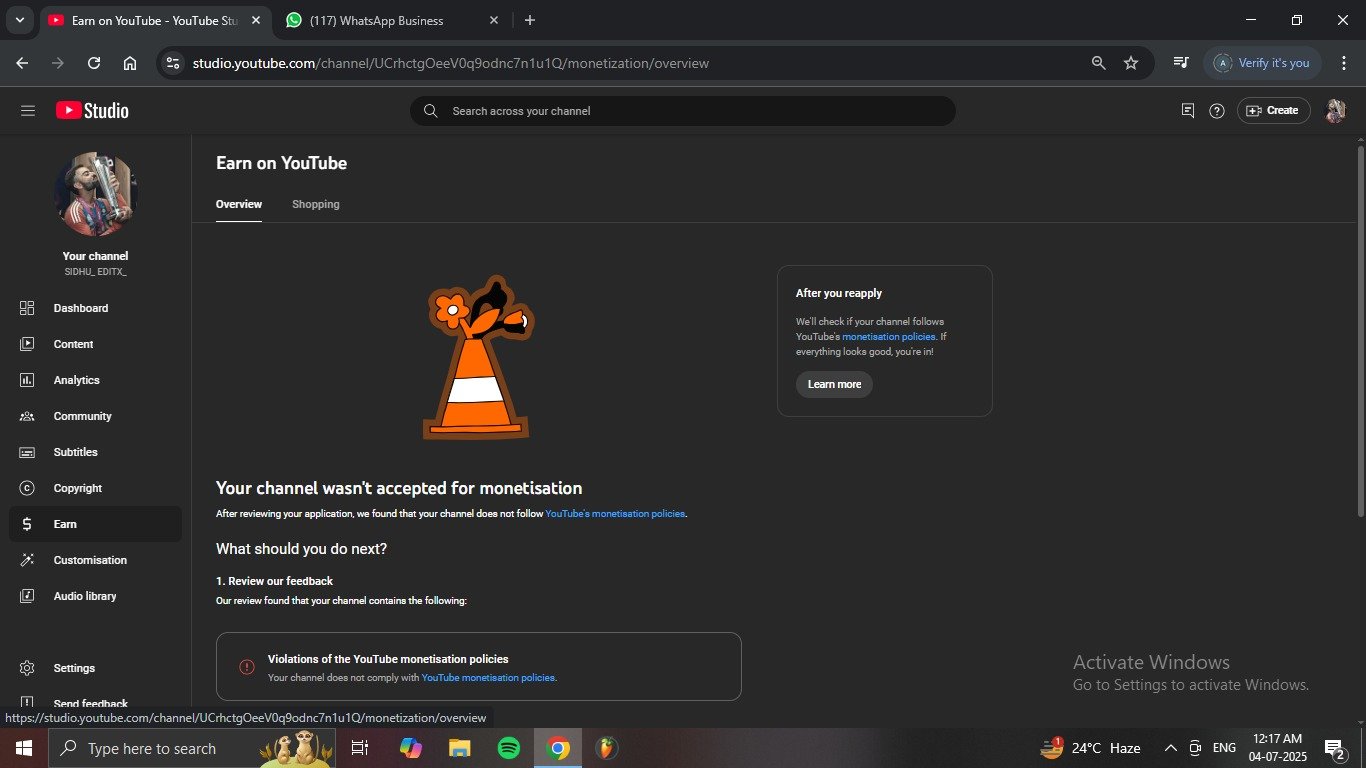Open the hamburger navigation menu

tap(28, 111)
